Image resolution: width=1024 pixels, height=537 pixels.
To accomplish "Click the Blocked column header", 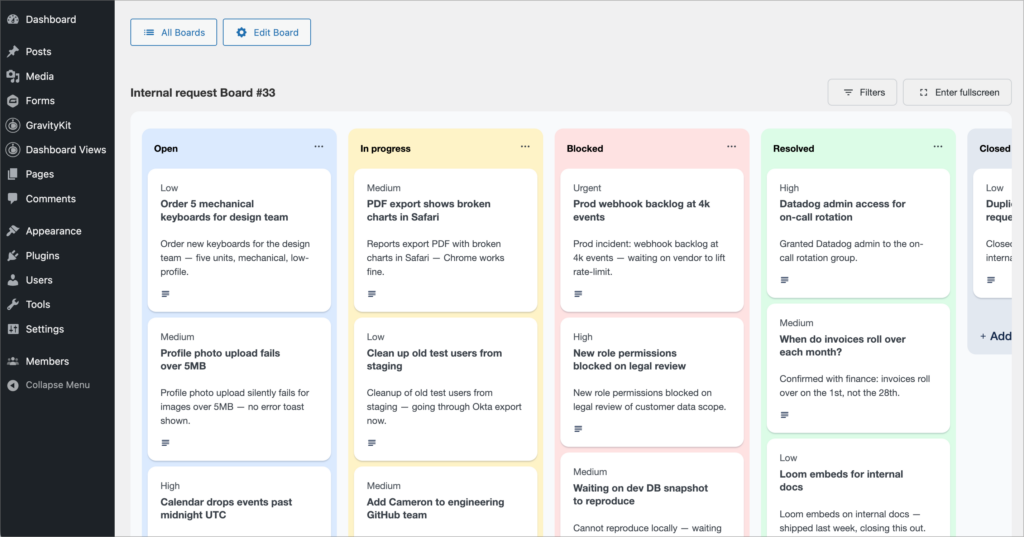I will point(584,148).
